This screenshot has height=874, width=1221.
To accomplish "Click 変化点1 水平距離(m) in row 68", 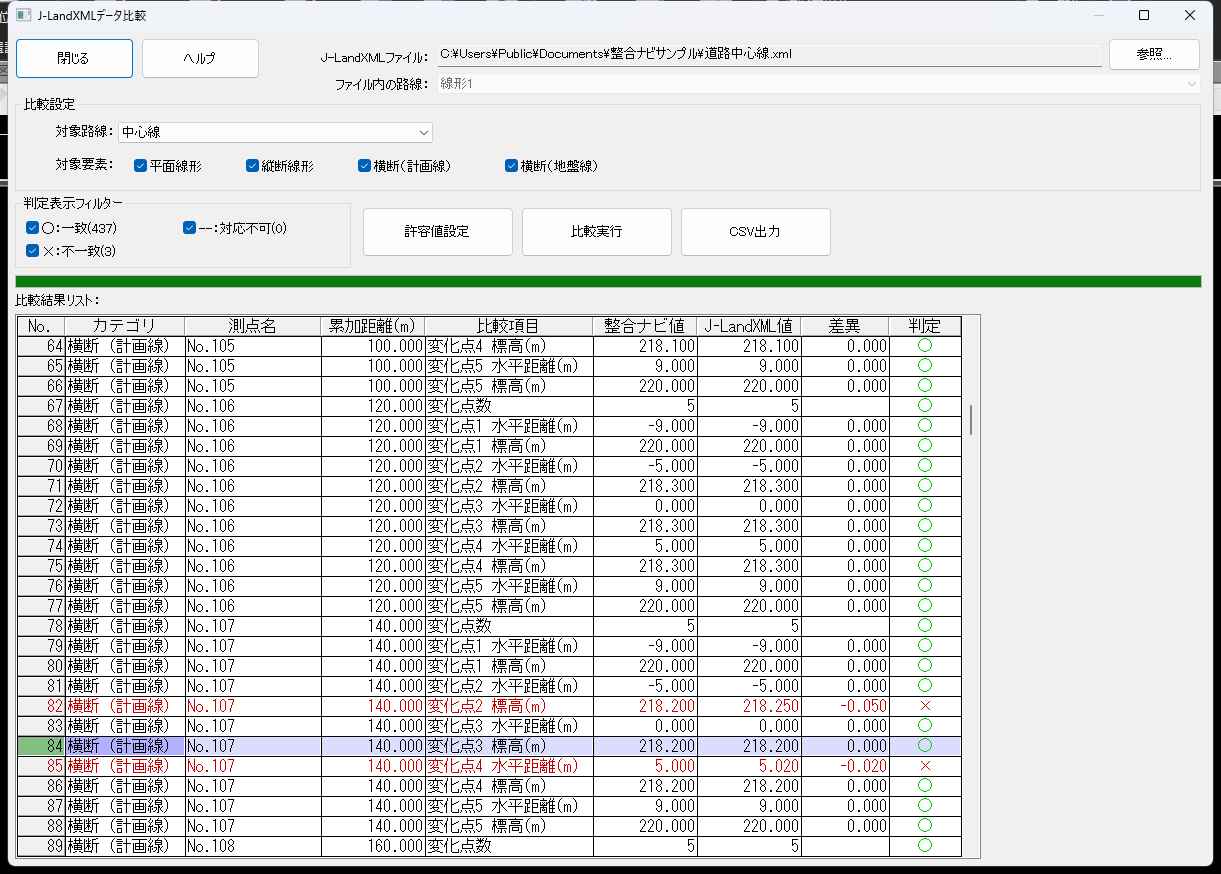I will coord(509,426).
